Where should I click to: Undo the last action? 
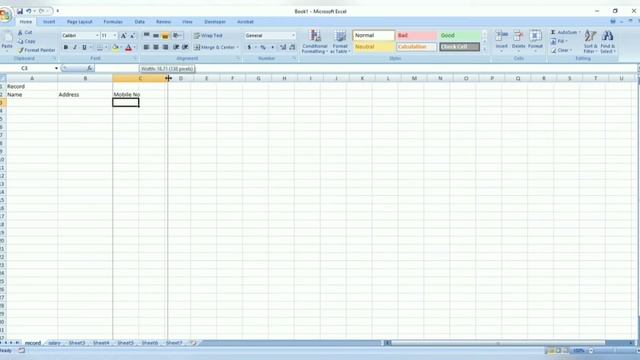(x=29, y=11)
